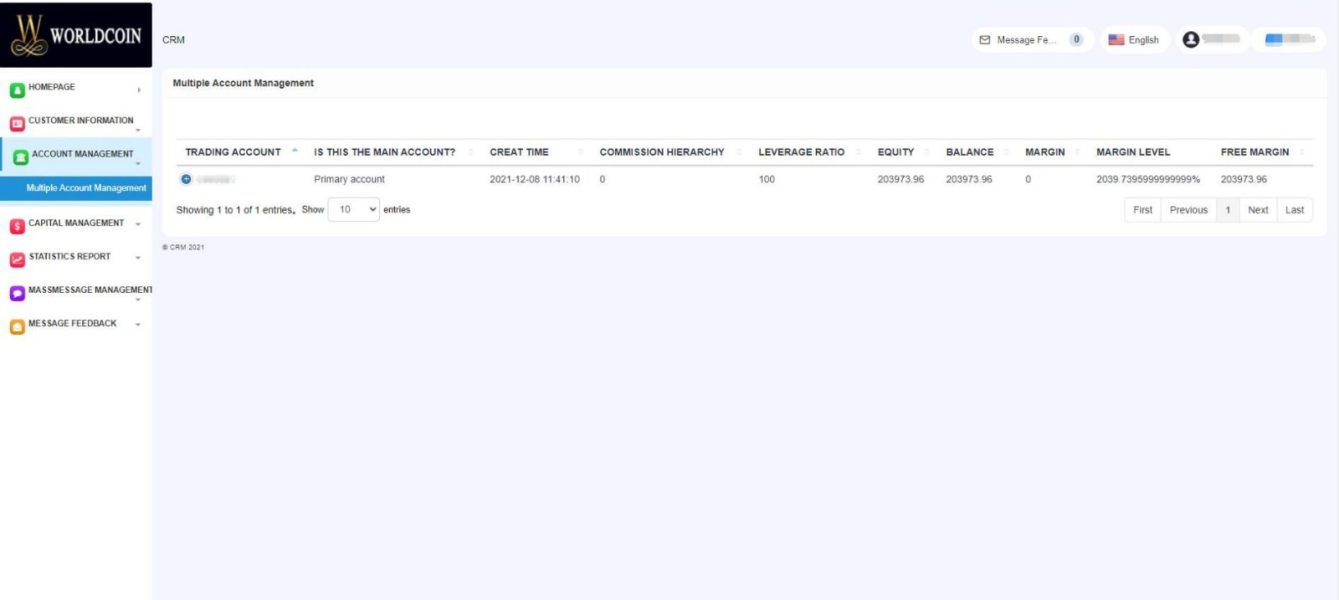The width and height of the screenshot is (1339, 600).
Task: Open Massmessage Management menu
Action: (76, 291)
